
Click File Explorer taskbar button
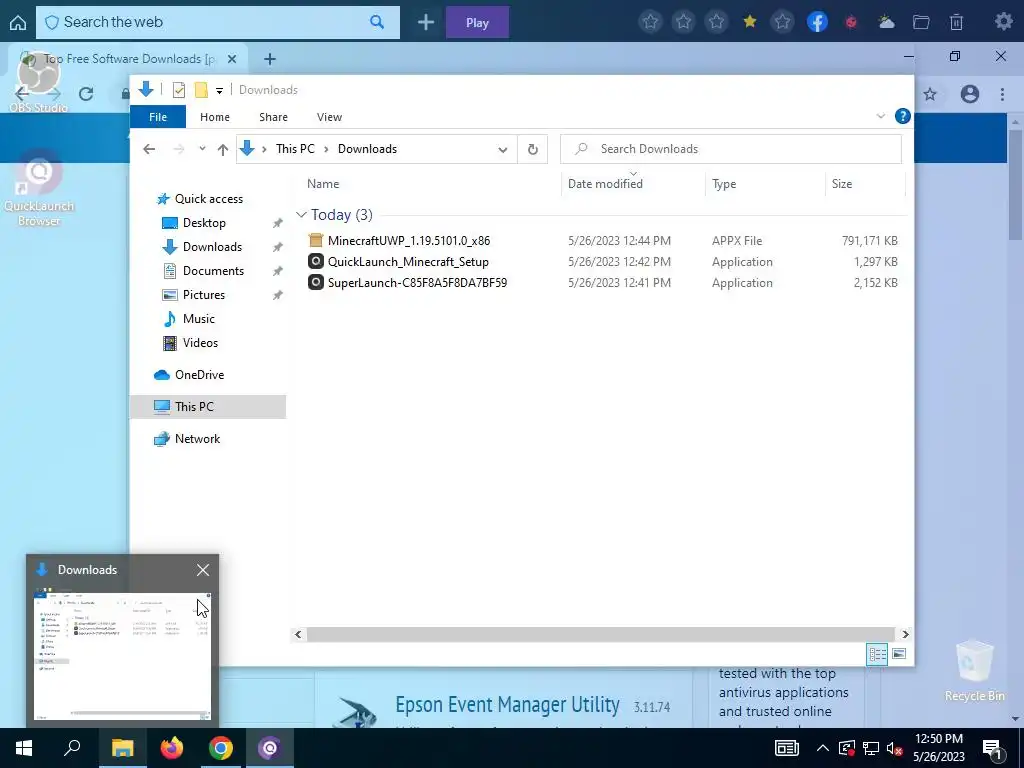122,748
